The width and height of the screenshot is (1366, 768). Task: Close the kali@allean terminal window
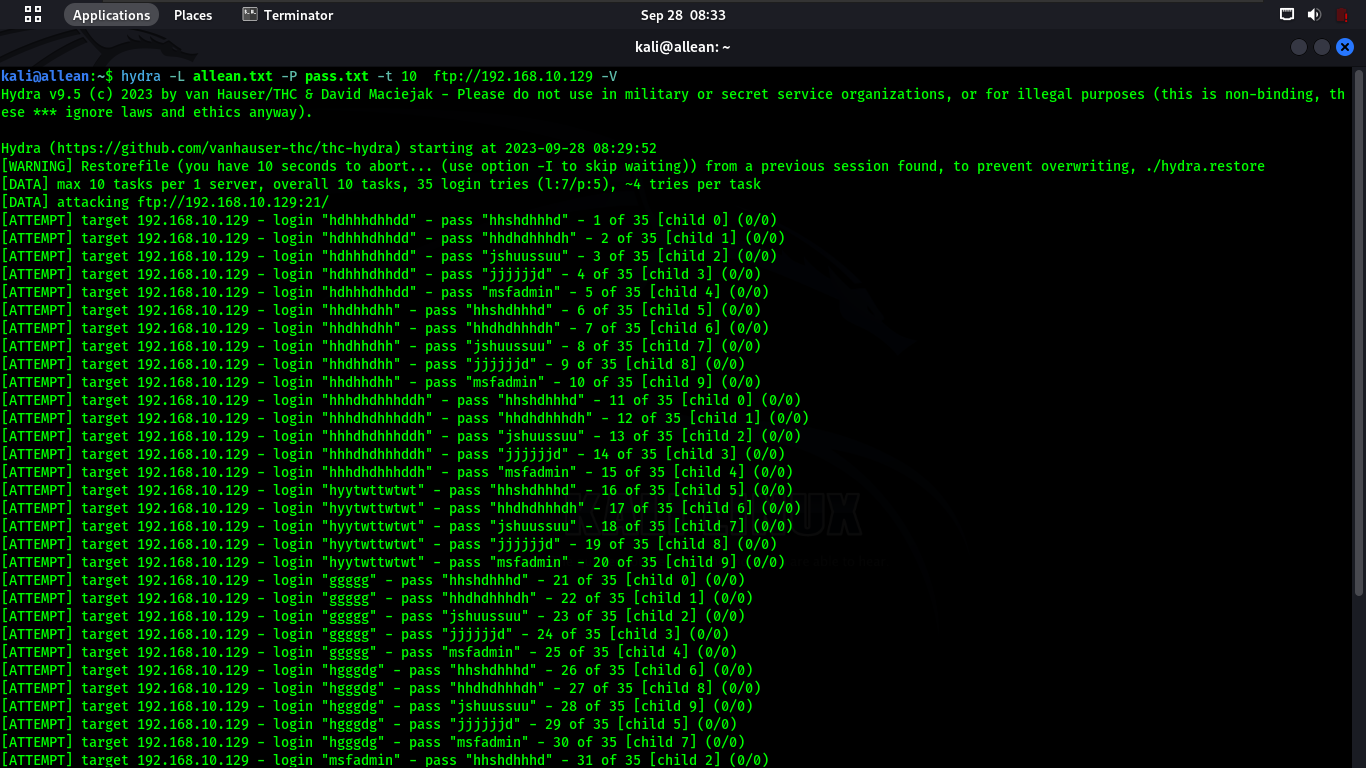pyautogui.click(x=1345, y=47)
